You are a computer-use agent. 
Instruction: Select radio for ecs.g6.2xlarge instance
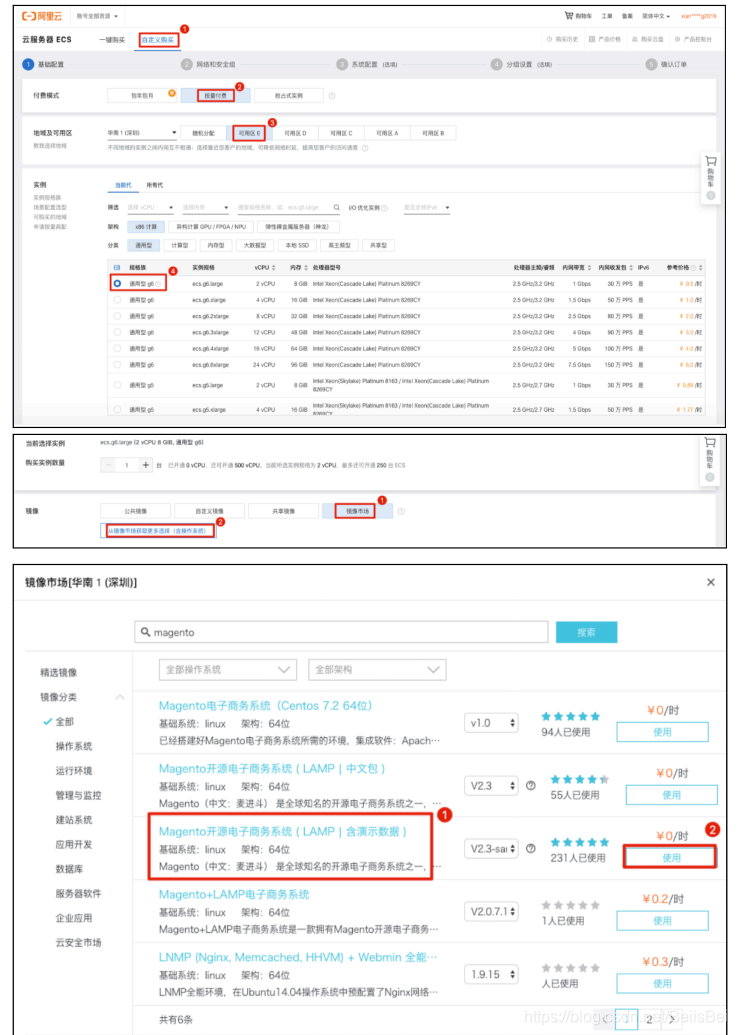117,316
